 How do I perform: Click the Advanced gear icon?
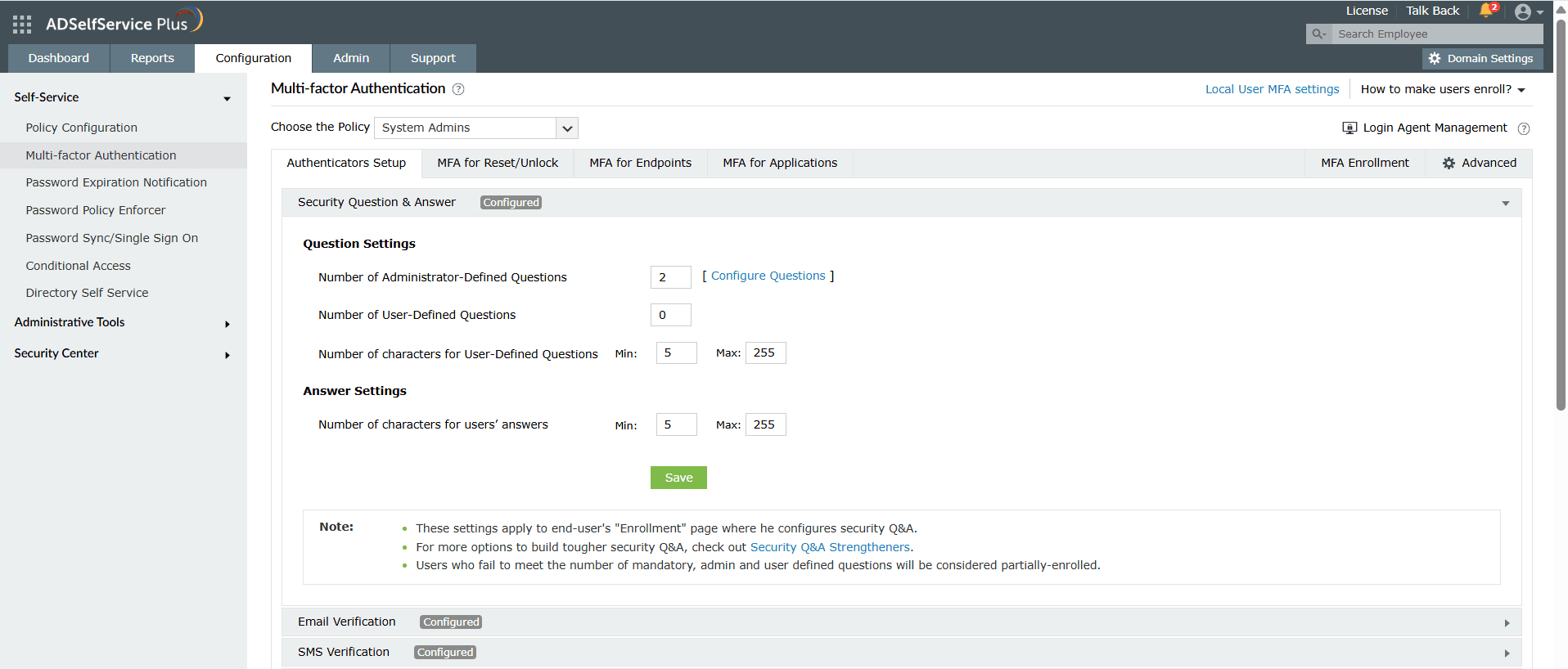(1449, 164)
